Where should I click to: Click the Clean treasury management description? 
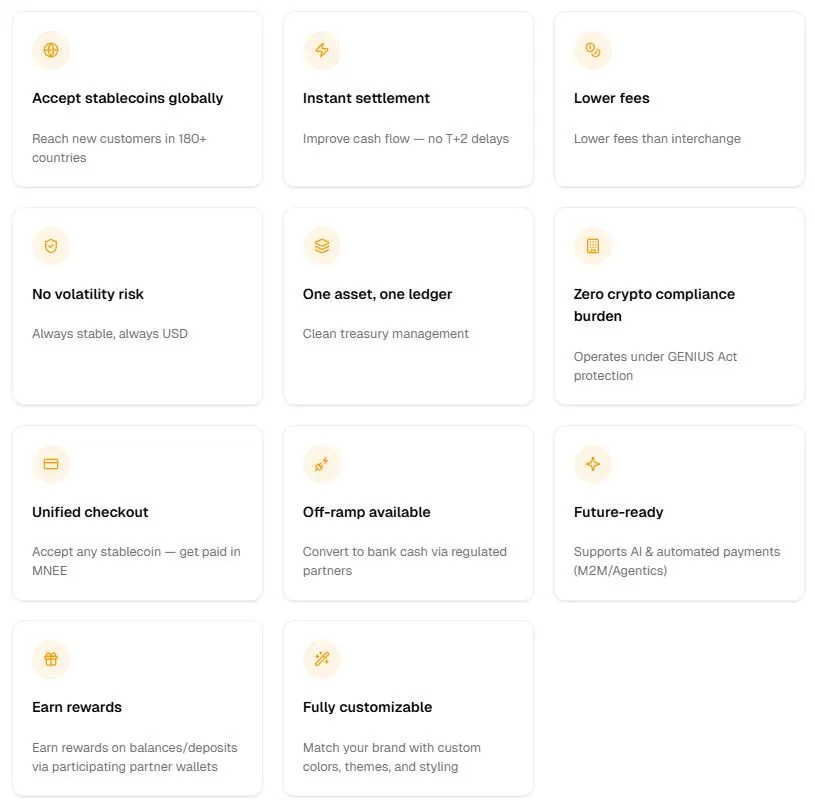point(385,334)
